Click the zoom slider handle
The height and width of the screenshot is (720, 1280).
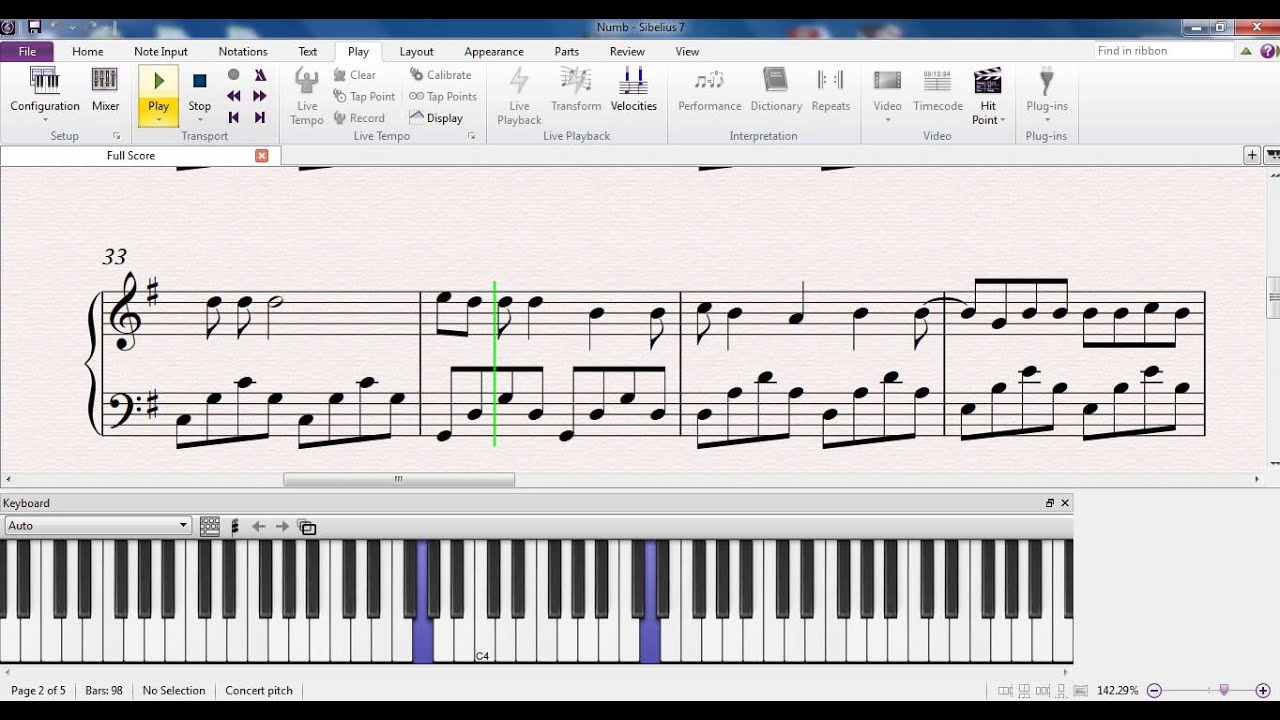pos(1223,690)
